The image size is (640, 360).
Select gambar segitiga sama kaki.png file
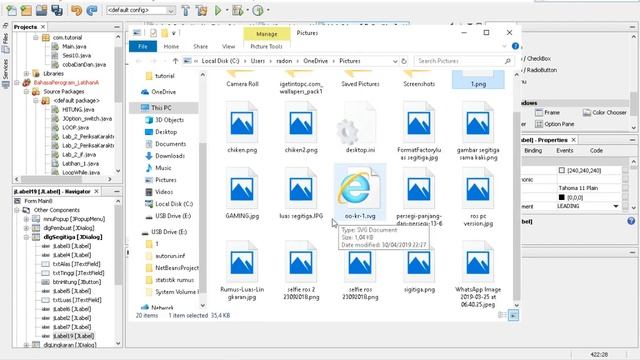point(478,131)
